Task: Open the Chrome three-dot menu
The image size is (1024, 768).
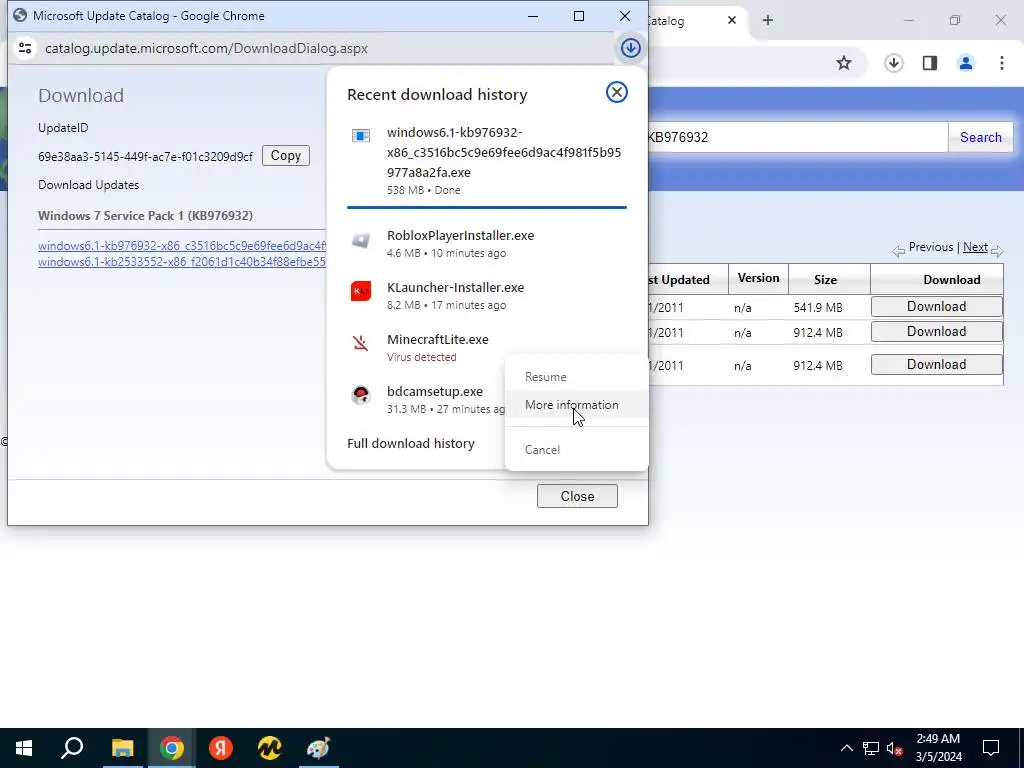Action: [x=1002, y=63]
